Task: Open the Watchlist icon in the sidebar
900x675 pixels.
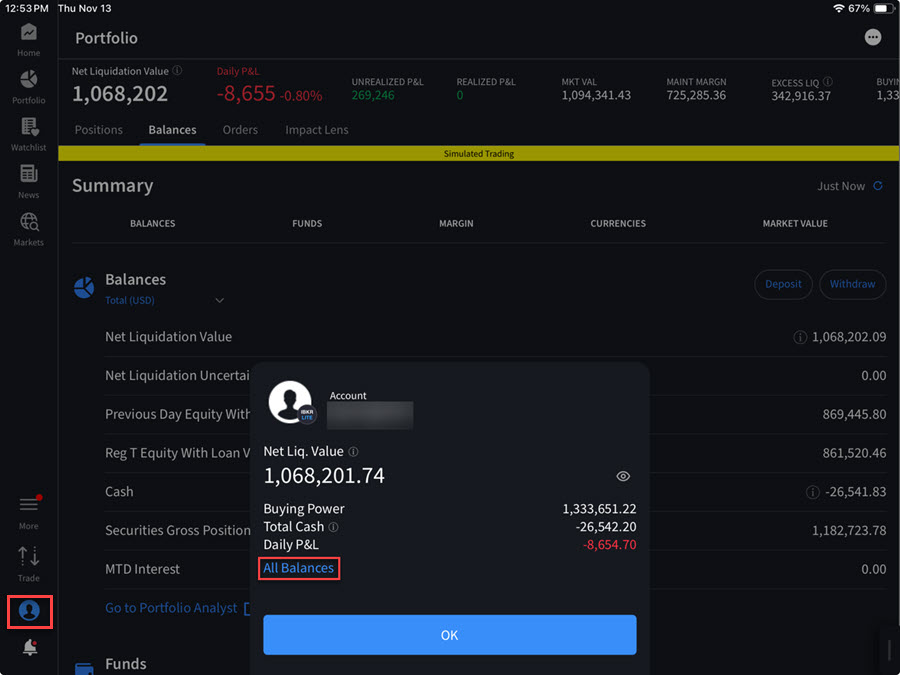Action: pos(29,127)
